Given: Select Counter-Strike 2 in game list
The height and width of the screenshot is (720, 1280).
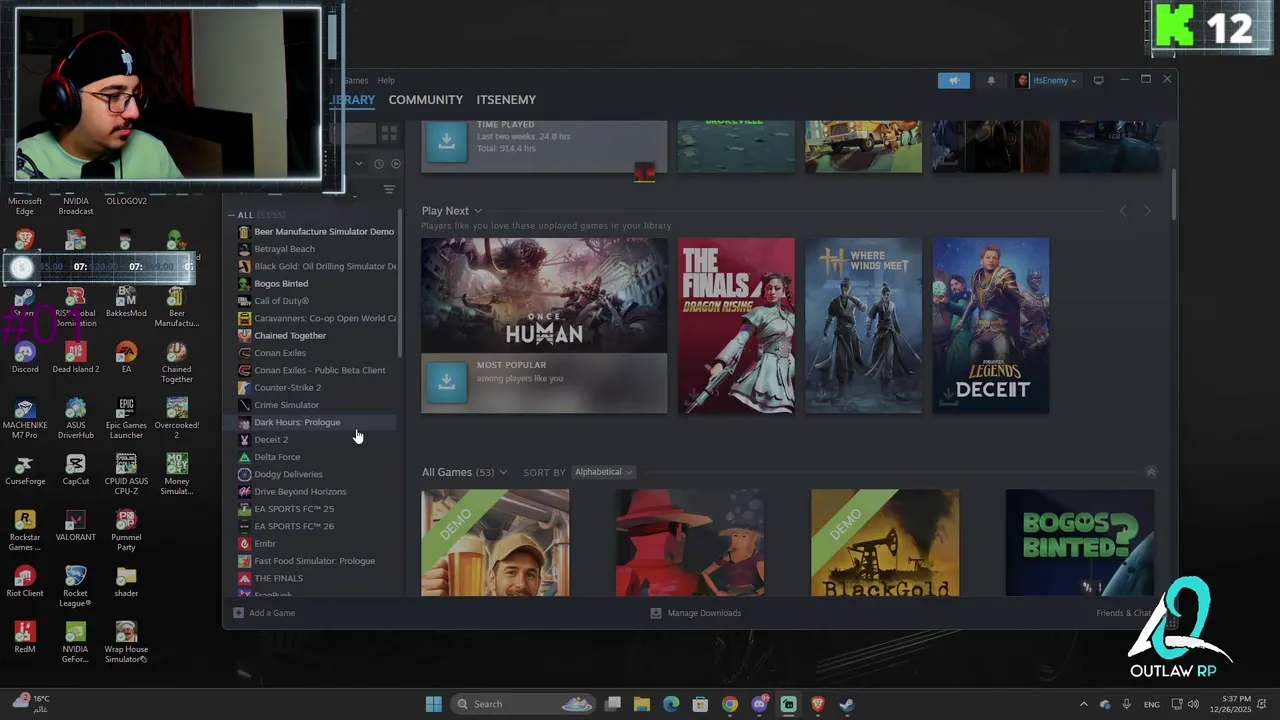Looking at the screenshot, I should pos(287,388).
